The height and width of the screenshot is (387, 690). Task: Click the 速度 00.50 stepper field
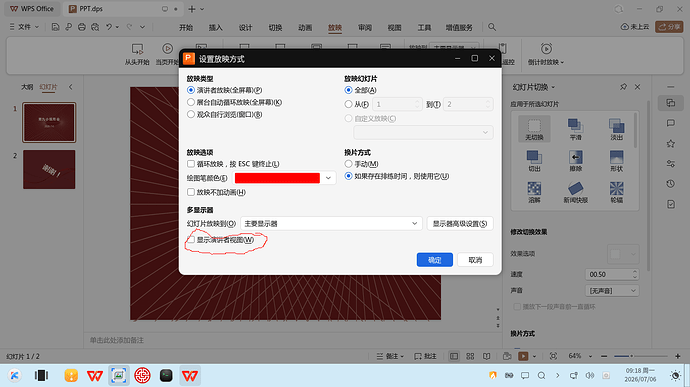click(x=612, y=274)
